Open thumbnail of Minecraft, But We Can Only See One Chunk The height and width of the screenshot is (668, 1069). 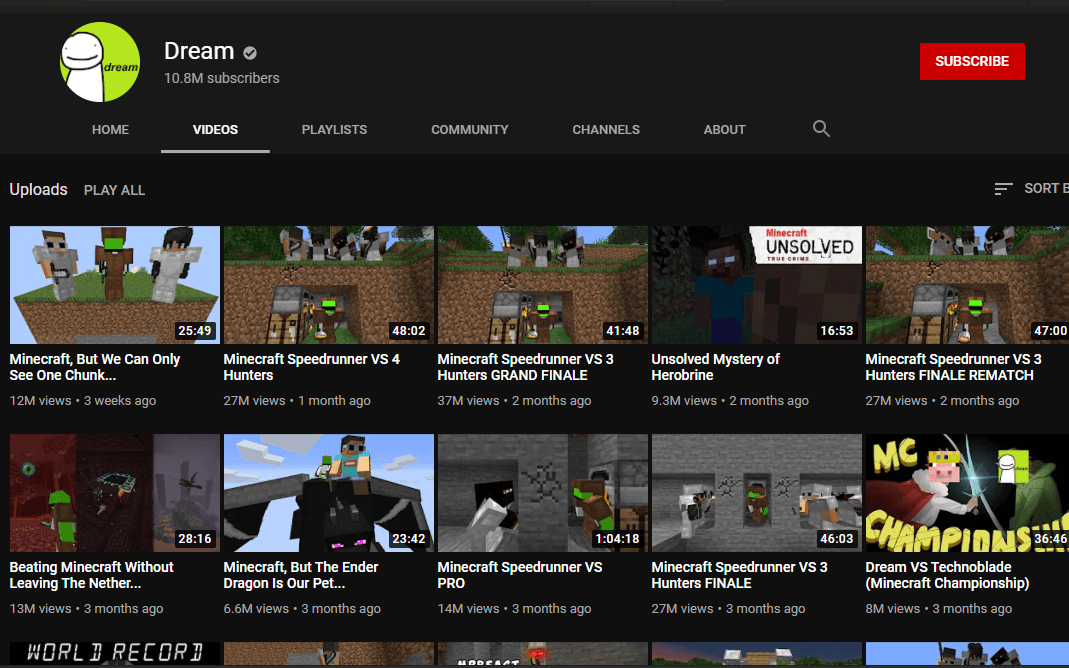115,285
